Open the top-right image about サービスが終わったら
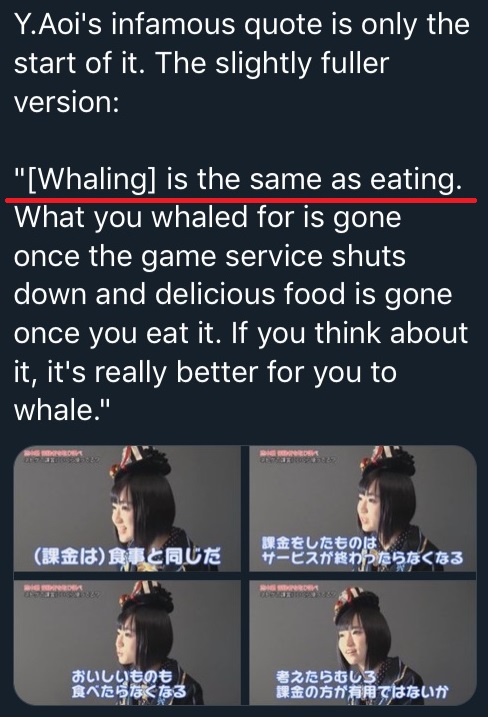This screenshot has width=488, height=717. (x=363, y=508)
